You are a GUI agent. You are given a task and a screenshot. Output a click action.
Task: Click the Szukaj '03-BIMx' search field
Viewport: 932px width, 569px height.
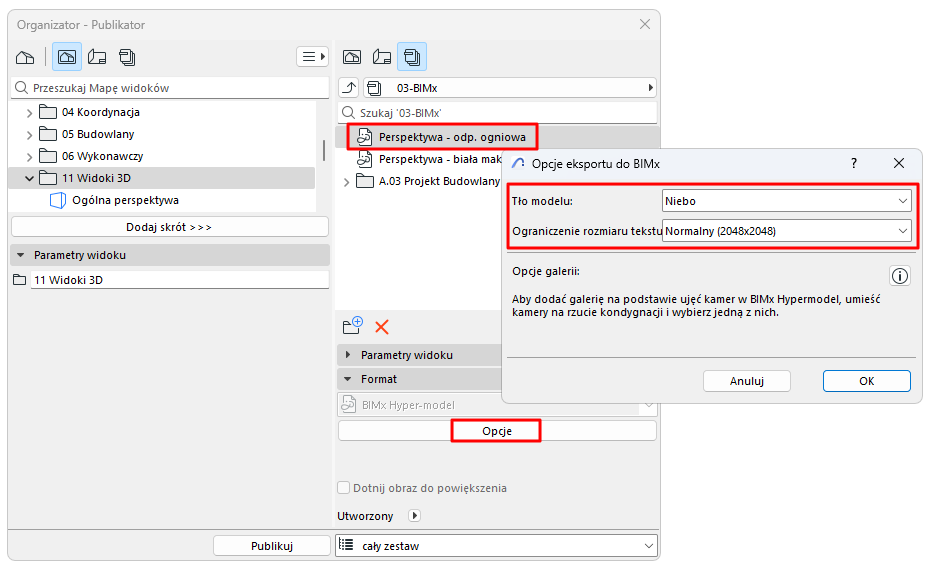click(498, 113)
